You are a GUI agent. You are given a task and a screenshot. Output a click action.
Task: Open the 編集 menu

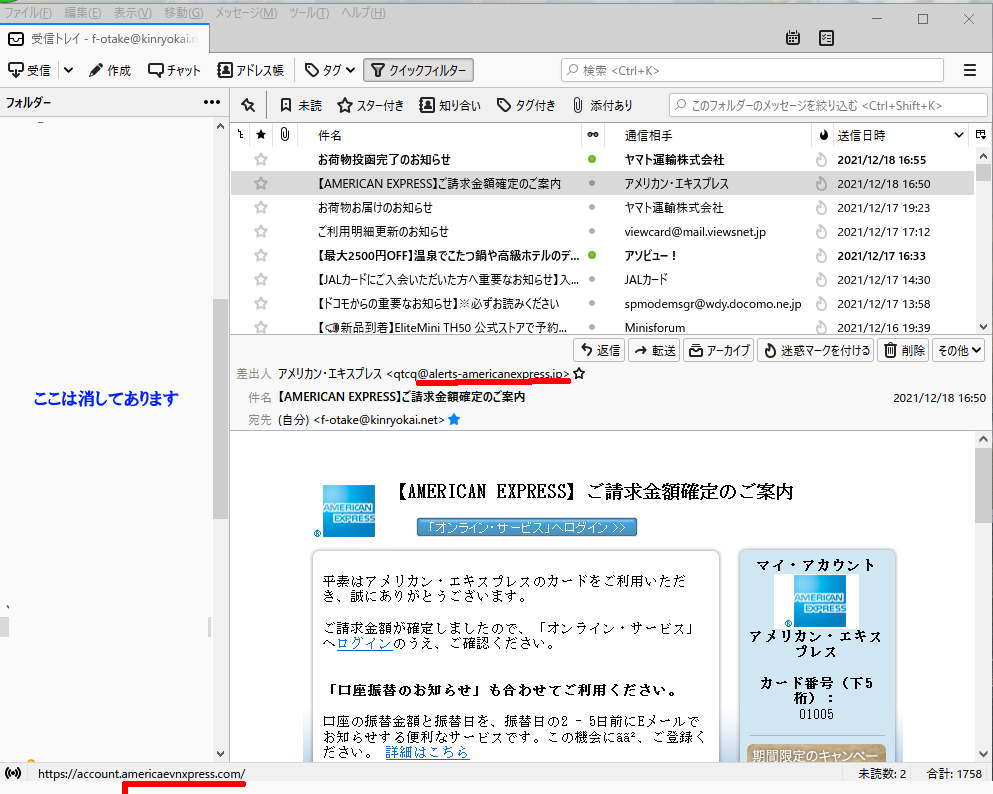pyautogui.click(x=82, y=13)
